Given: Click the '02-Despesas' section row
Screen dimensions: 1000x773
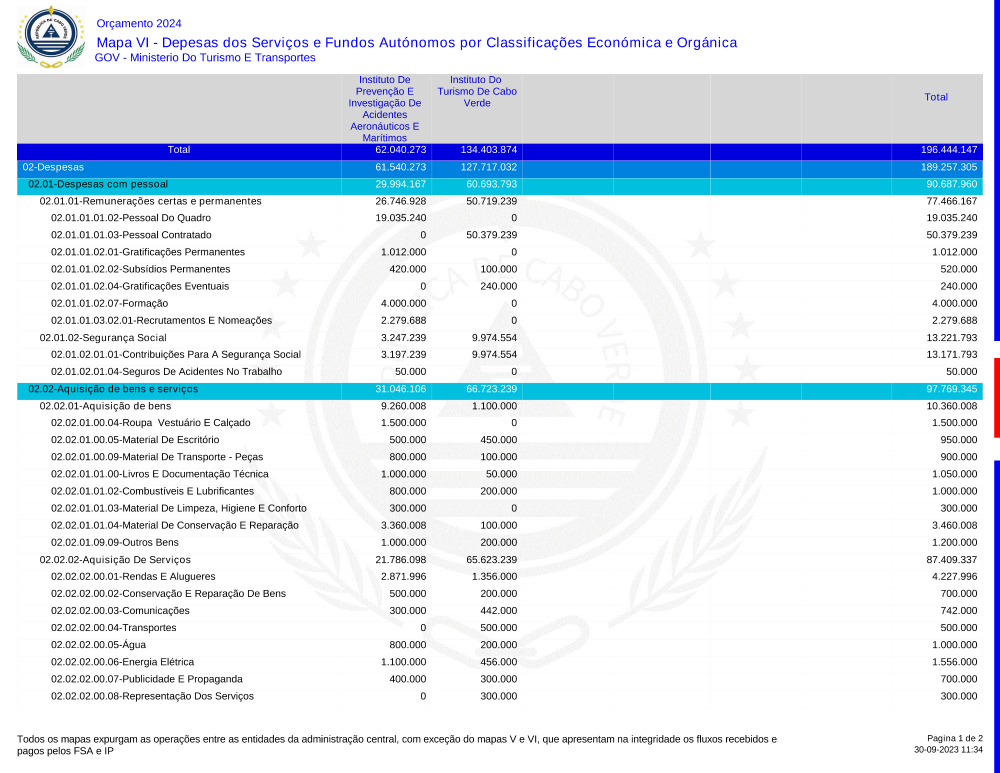Looking at the screenshot, I should pos(53,167).
